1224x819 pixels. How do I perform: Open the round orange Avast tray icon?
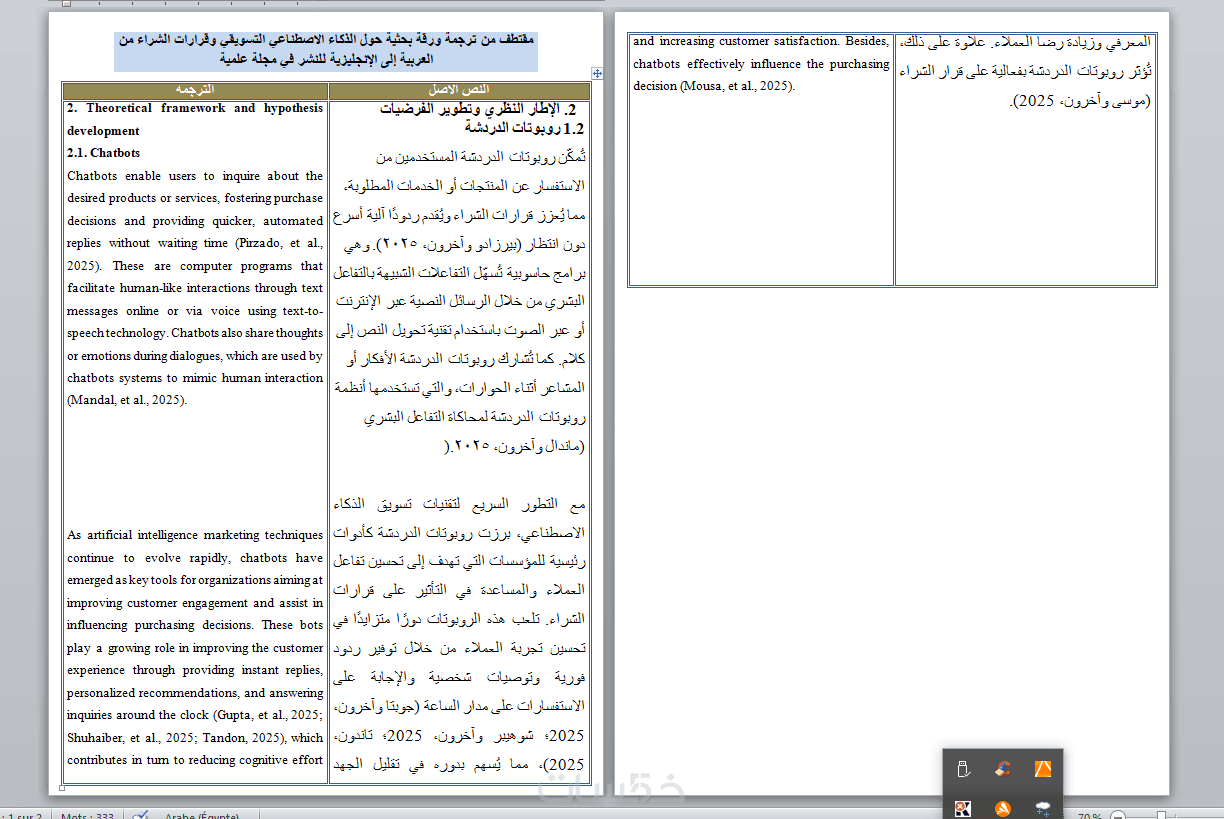1003,808
